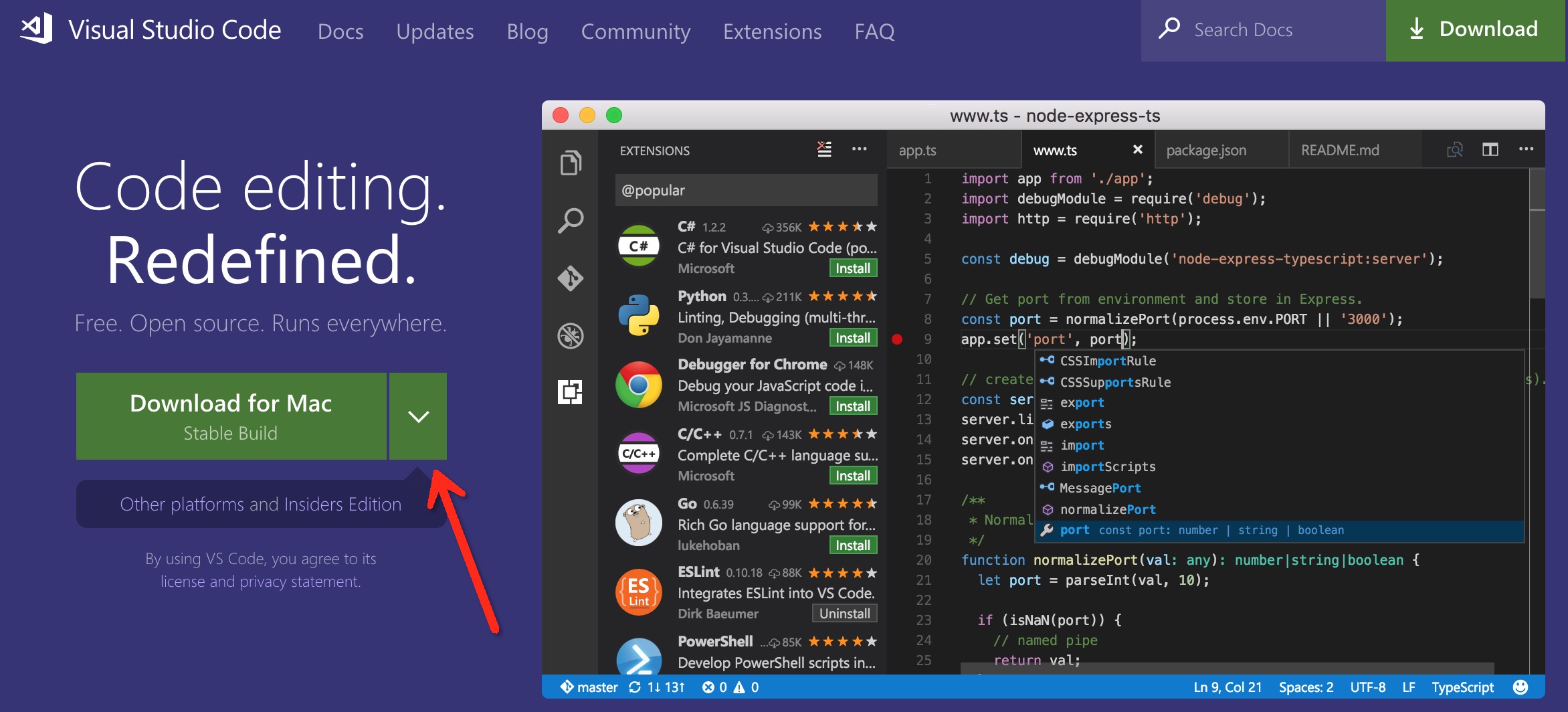1568x712 pixels.
Task: Install the Python extension
Action: pyautogui.click(x=852, y=338)
